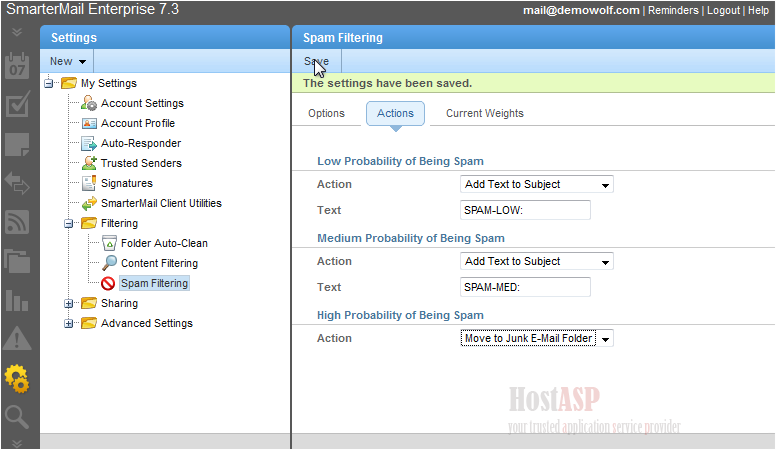Open the Trusted Senders label
776x450 pixels.
pyautogui.click(x=141, y=163)
